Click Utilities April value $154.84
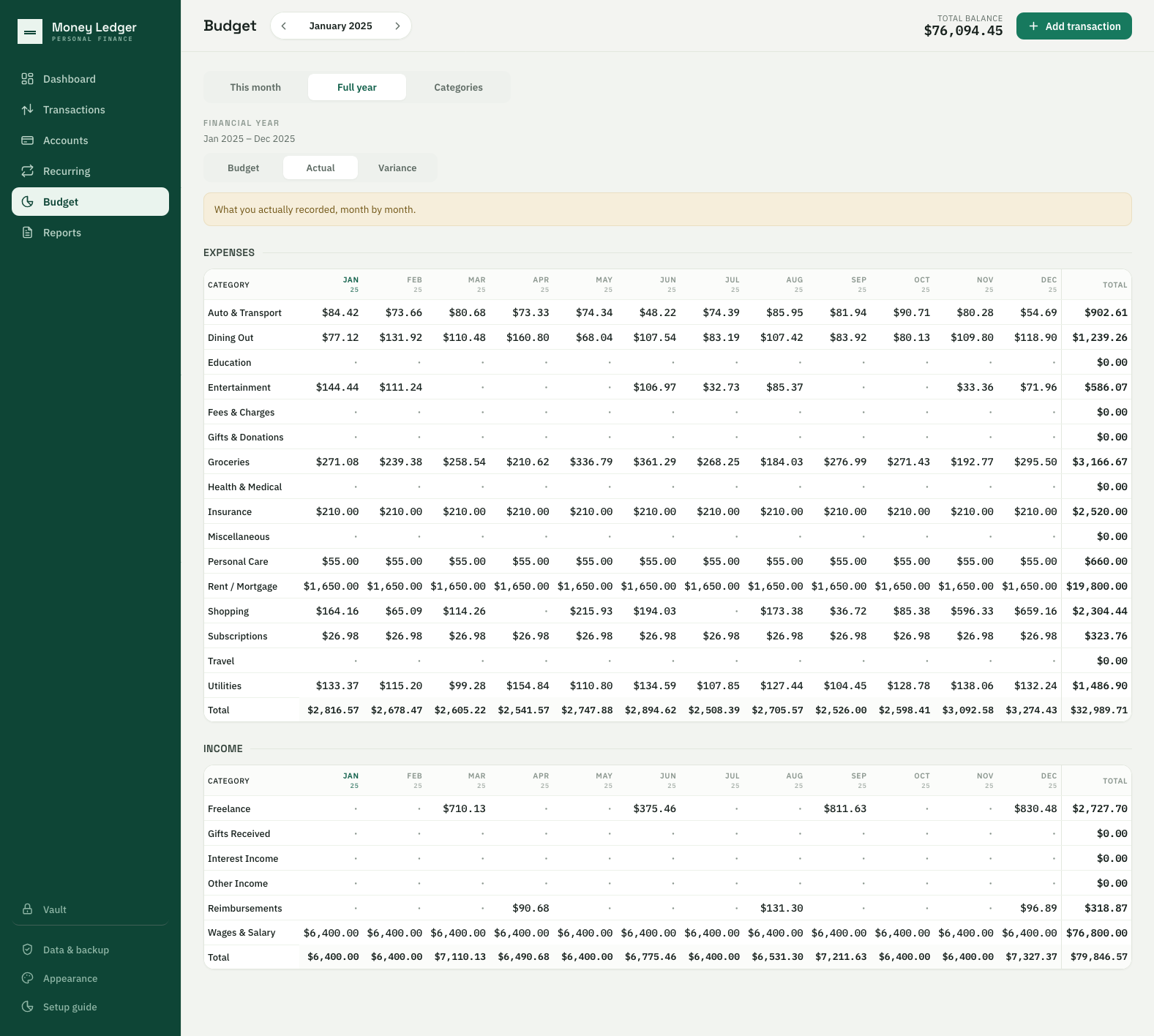This screenshot has width=1154, height=1036. pyautogui.click(x=528, y=686)
